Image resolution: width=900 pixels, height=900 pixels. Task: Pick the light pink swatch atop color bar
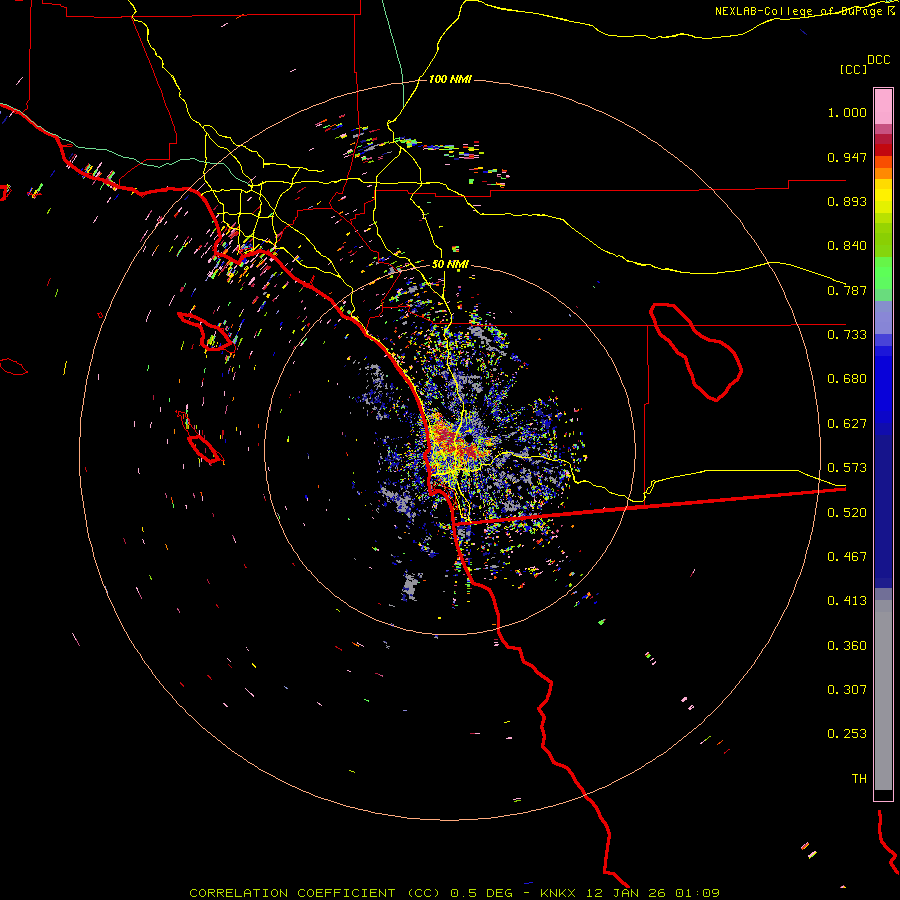tap(883, 106)
